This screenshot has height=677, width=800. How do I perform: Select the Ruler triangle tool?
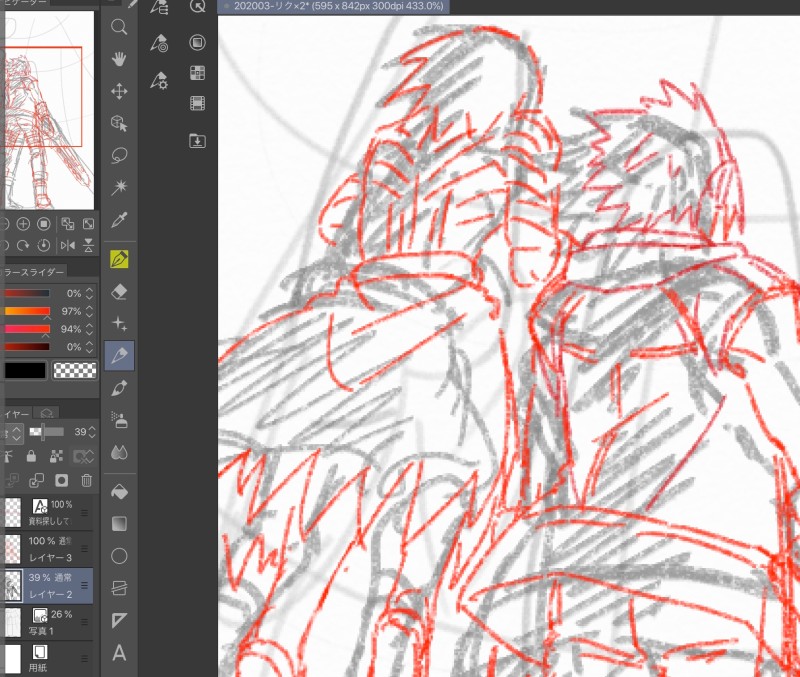119,620
